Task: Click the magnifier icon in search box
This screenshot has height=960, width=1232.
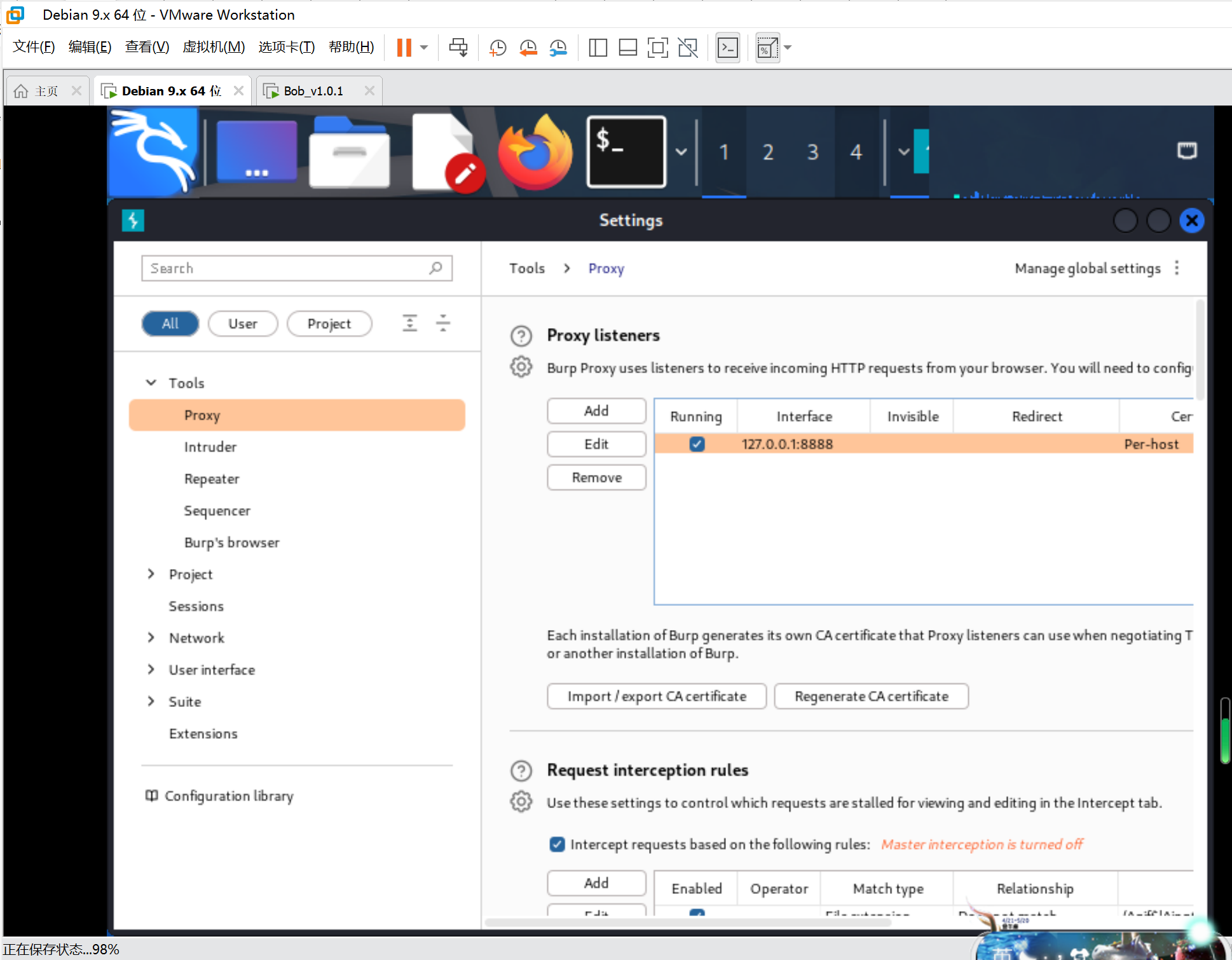Action: click(435, 268)
